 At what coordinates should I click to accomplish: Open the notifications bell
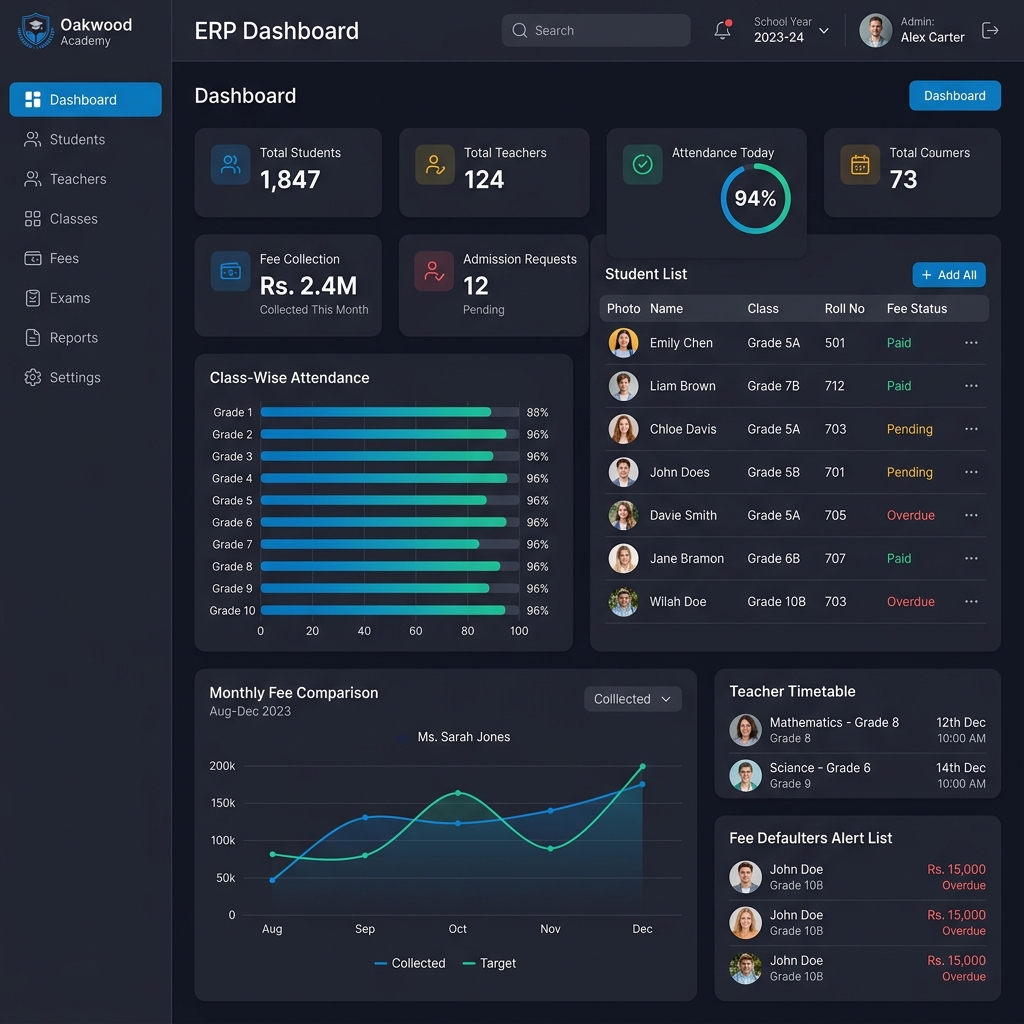pyautogui.click(x=722, y=30)
